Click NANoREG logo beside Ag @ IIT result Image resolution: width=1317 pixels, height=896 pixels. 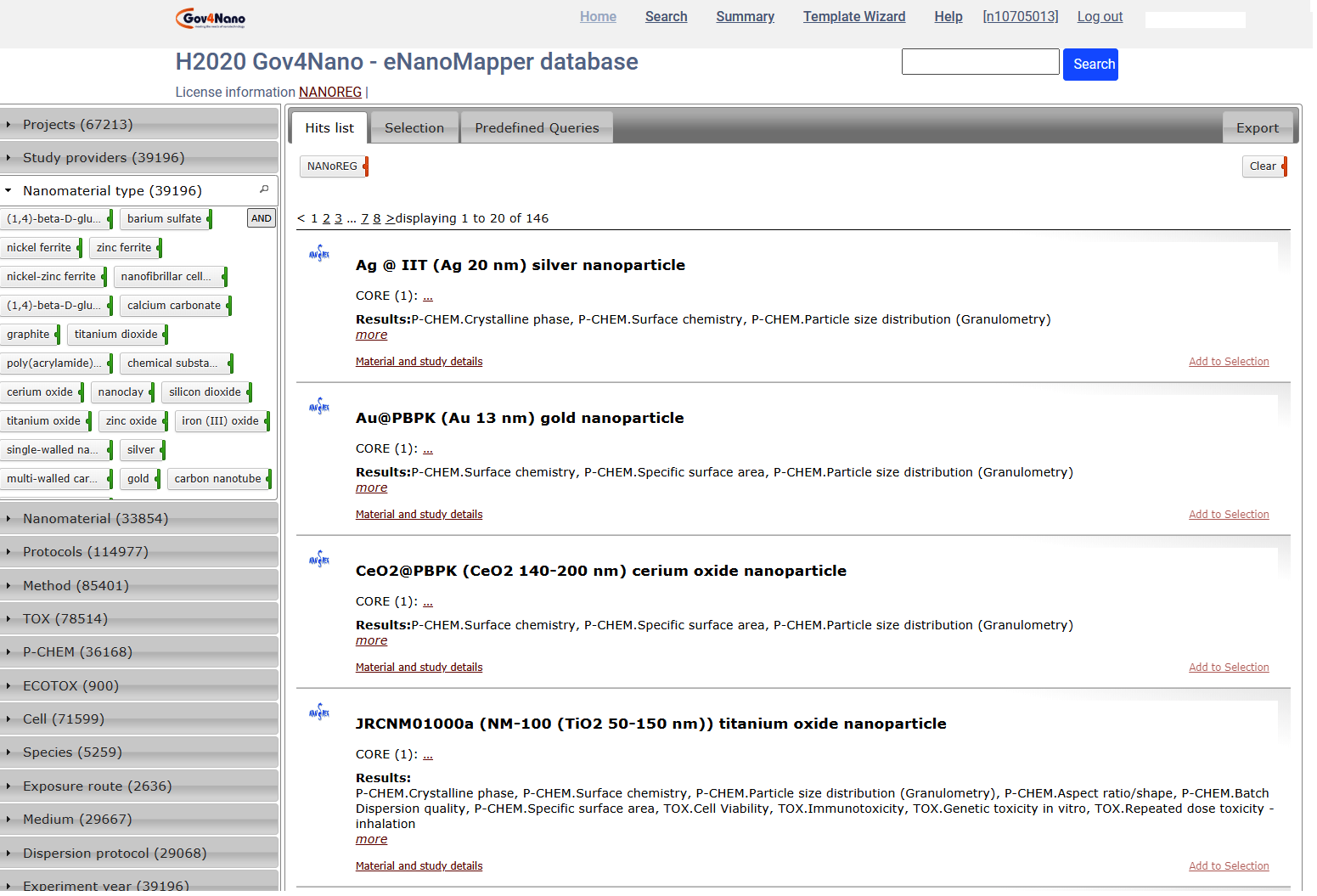pyautogui.click(x=319, y=253)
